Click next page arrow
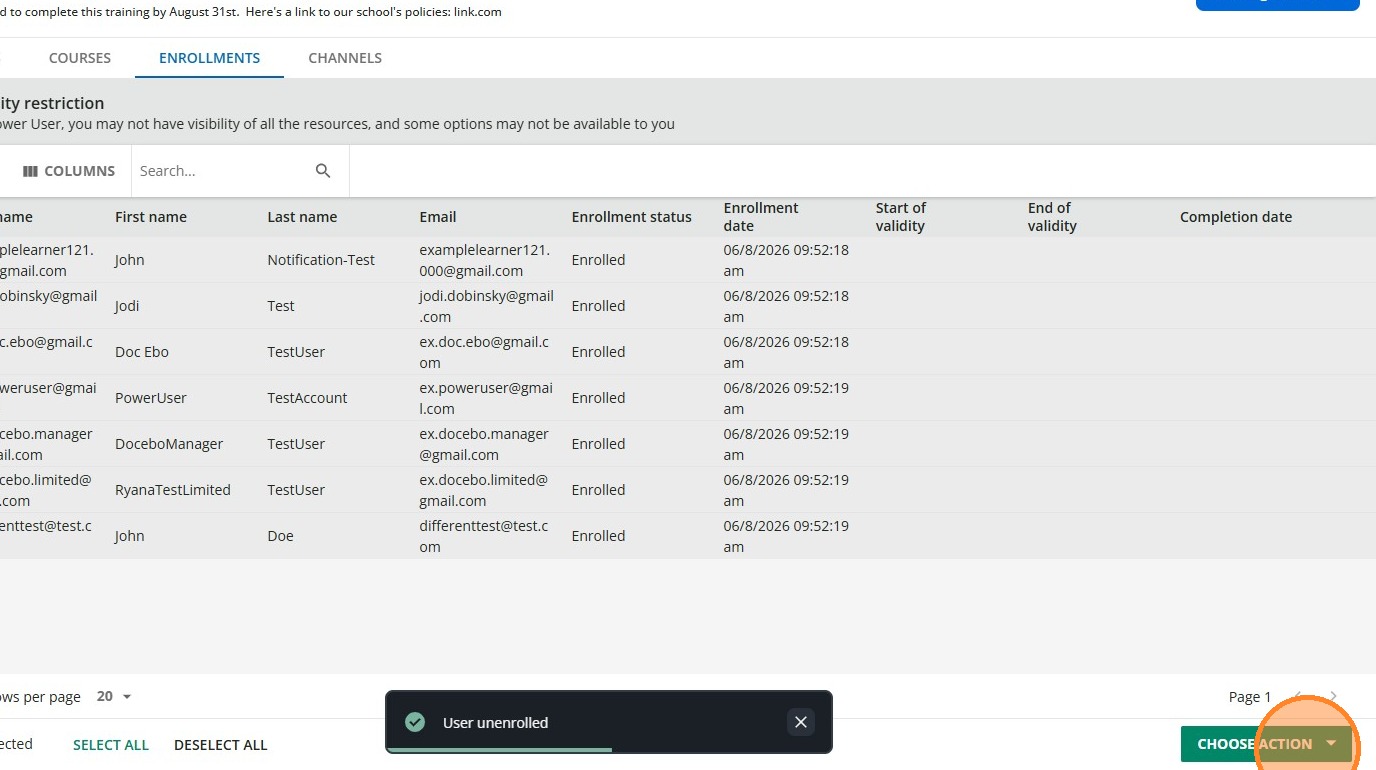Viewport: 1376px width, 770px height. pyautogui.click(x=1333, y=697)
